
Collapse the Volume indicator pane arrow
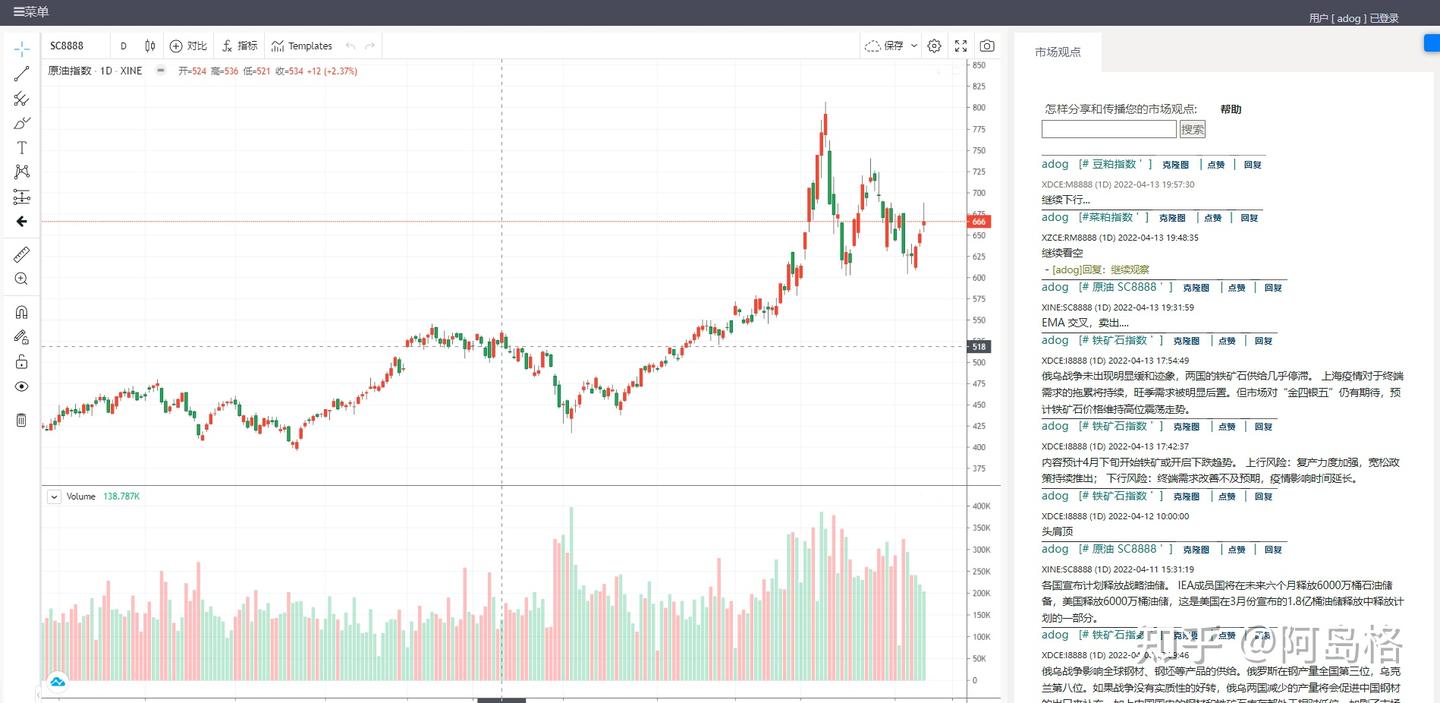(x=54, y=496)
